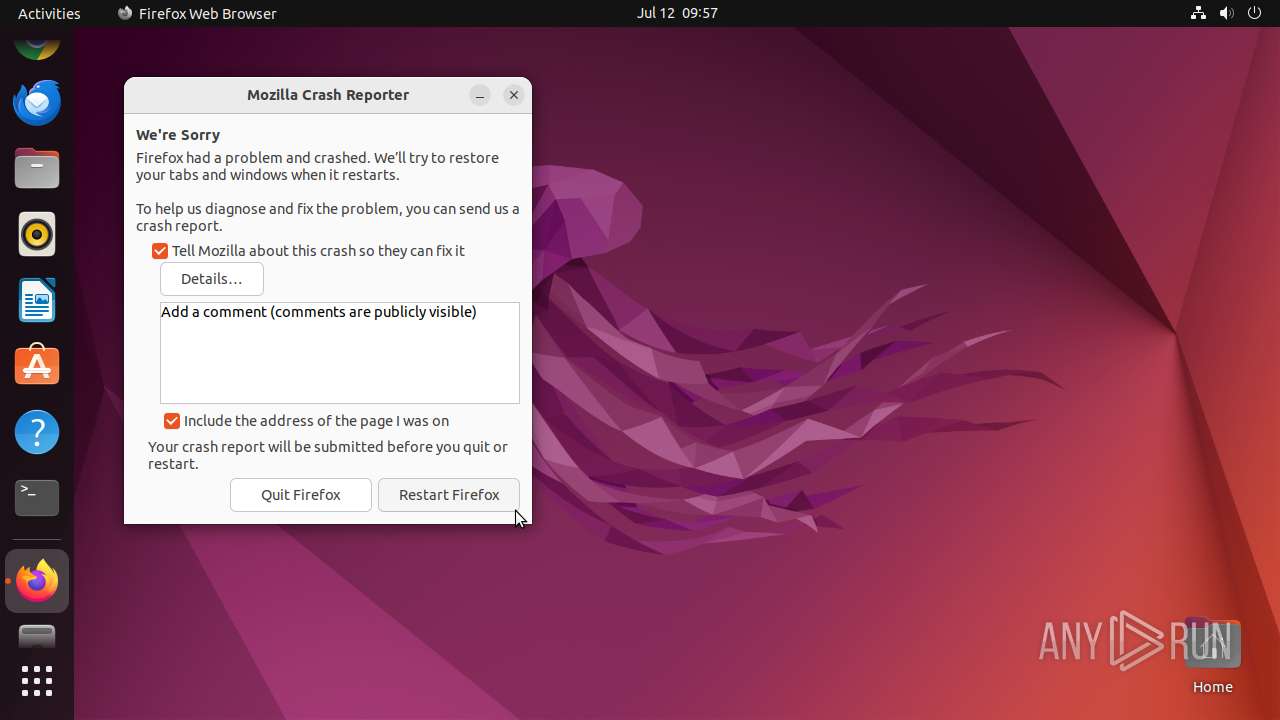The image size is (1280, 720).
Task: Click the Mozilla Crash Reporter title bar
Action: 328,95
